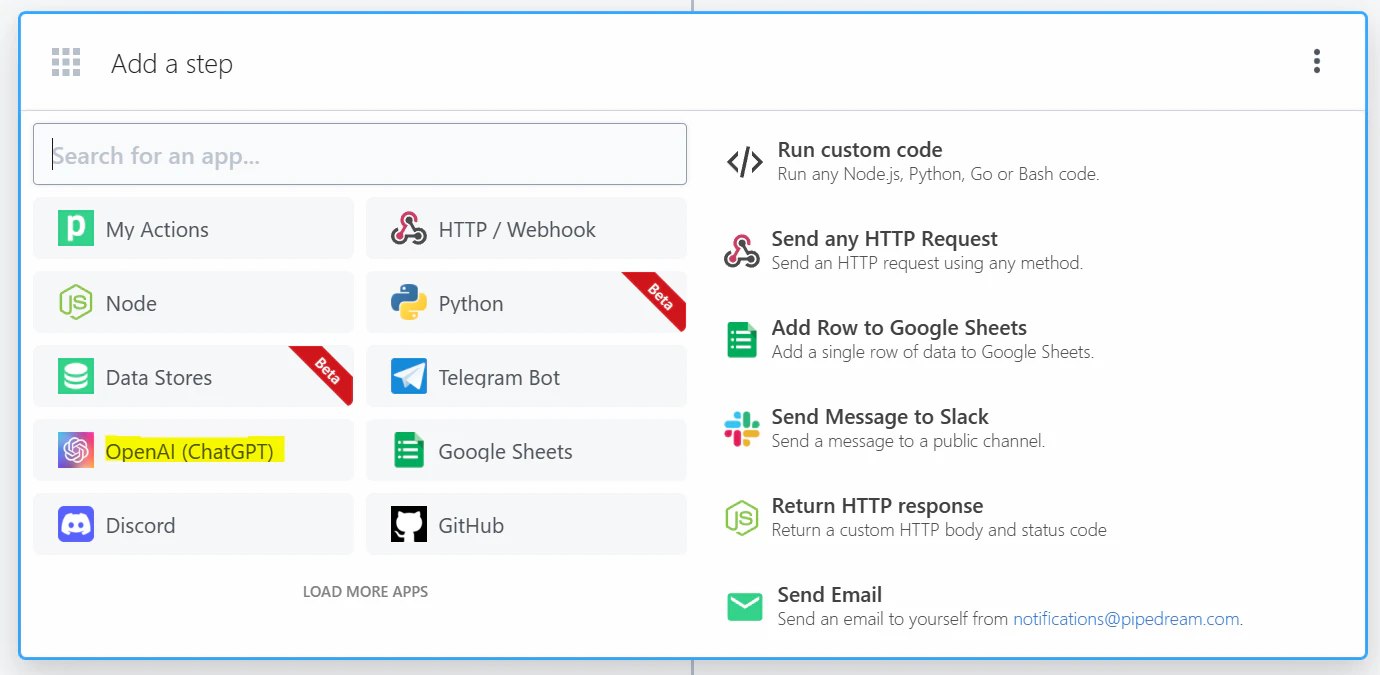Select the Telegram Bot app tile
The height and width of the screenshot is (675, 1380).
coord(526,377)
